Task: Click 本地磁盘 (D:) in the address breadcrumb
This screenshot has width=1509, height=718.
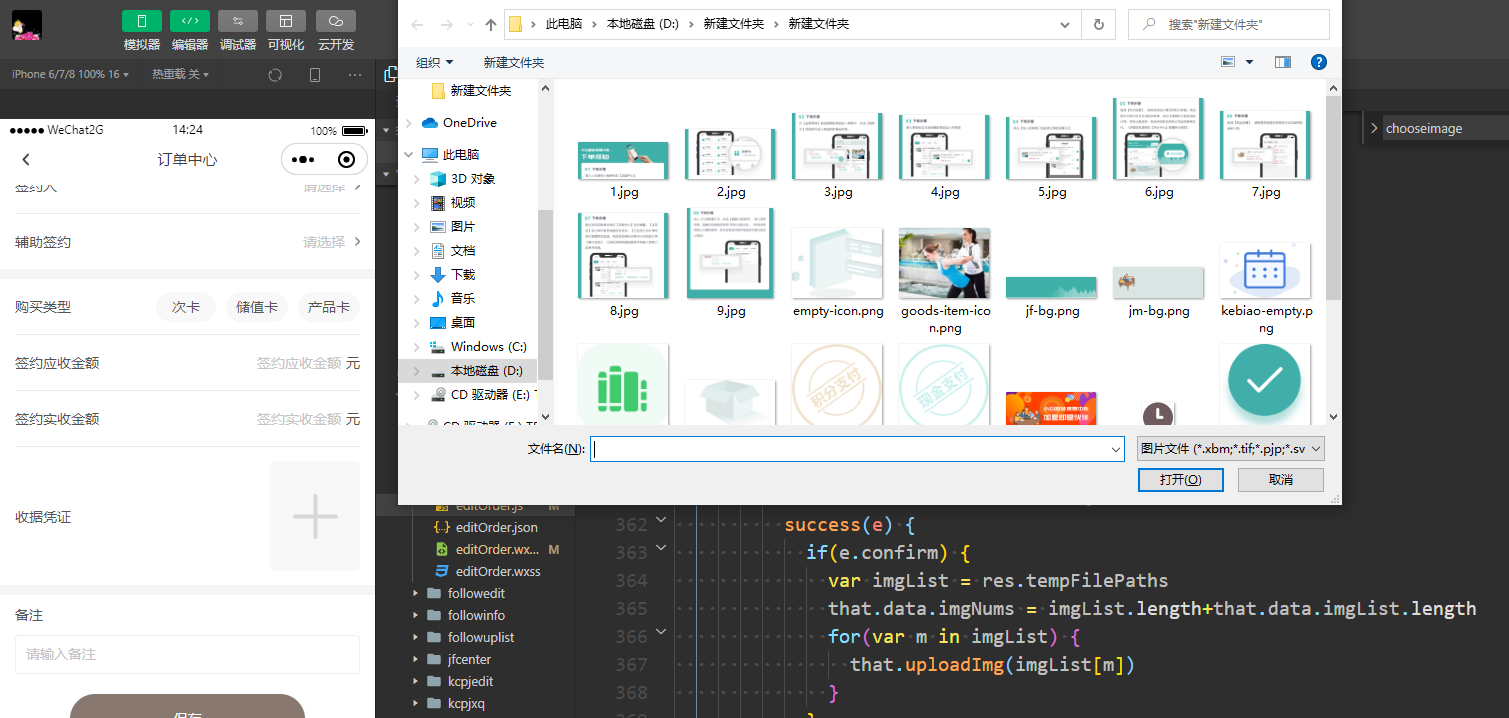Action: [643, 24]
